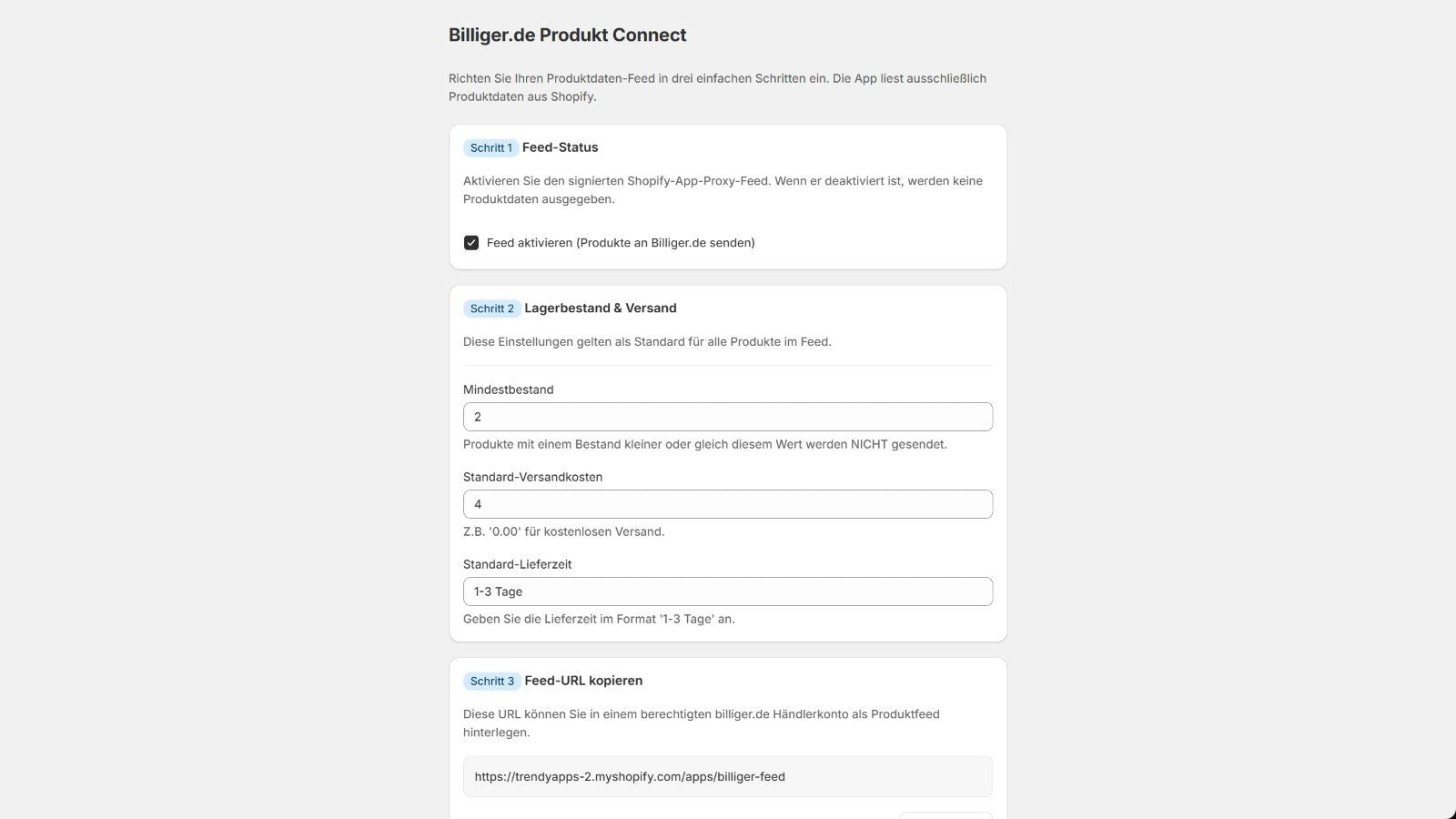Toggle the Feed aktivieren checkbox
This screenshot has width=1456, height=819.
tap(471, 243)
